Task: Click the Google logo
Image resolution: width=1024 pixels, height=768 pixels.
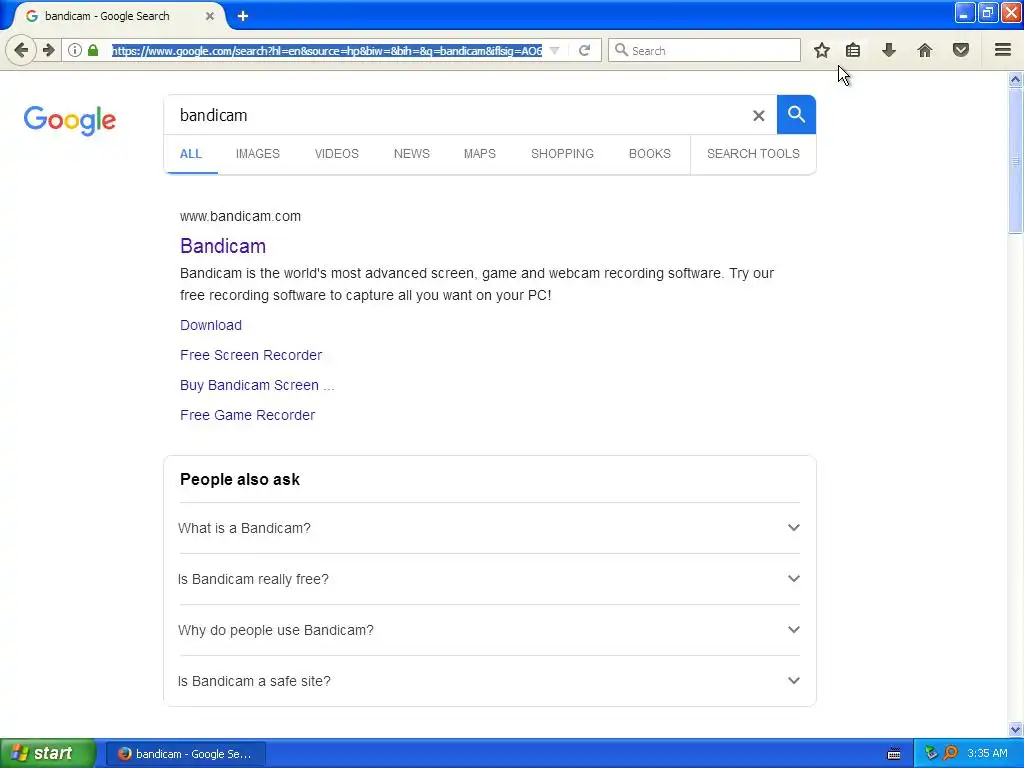Action: click(x=70, y=120)
